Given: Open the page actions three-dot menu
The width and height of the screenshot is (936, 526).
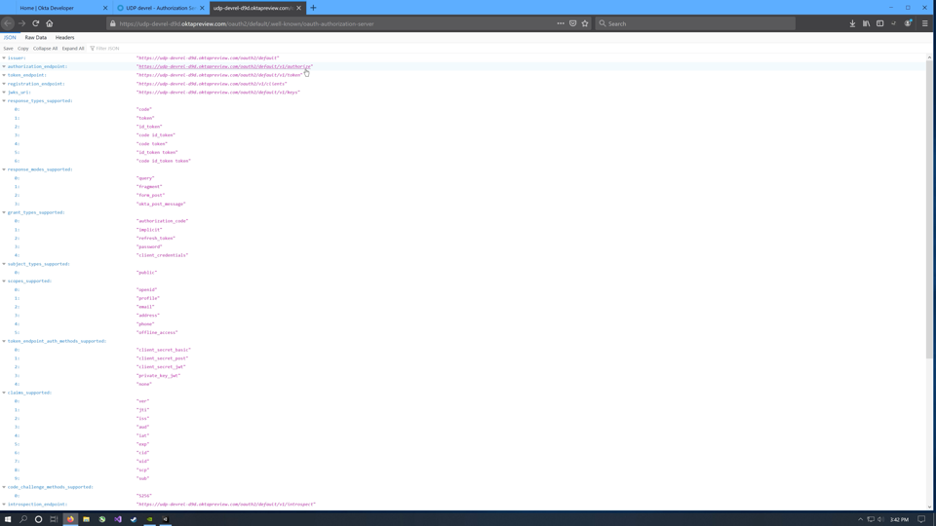Looking at the screenshot, I should coord(560,23).
